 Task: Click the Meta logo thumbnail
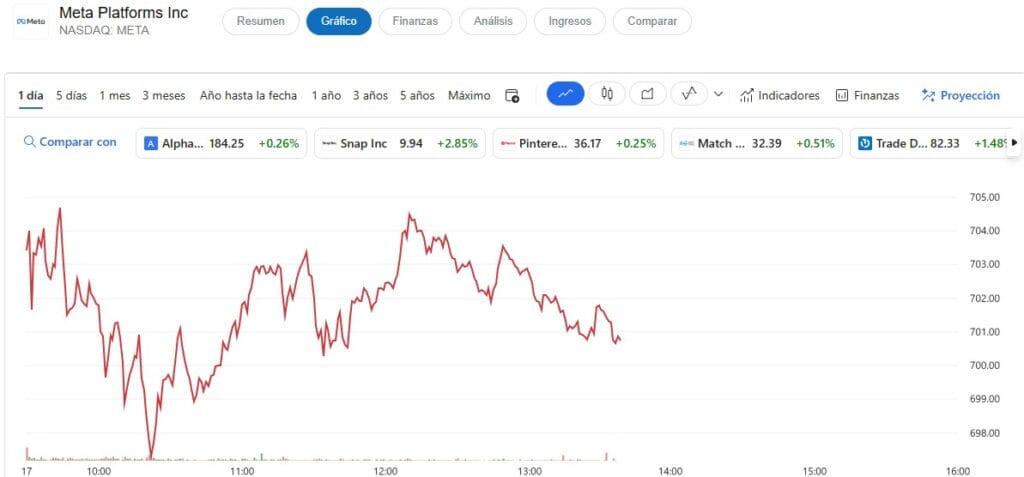31,22
